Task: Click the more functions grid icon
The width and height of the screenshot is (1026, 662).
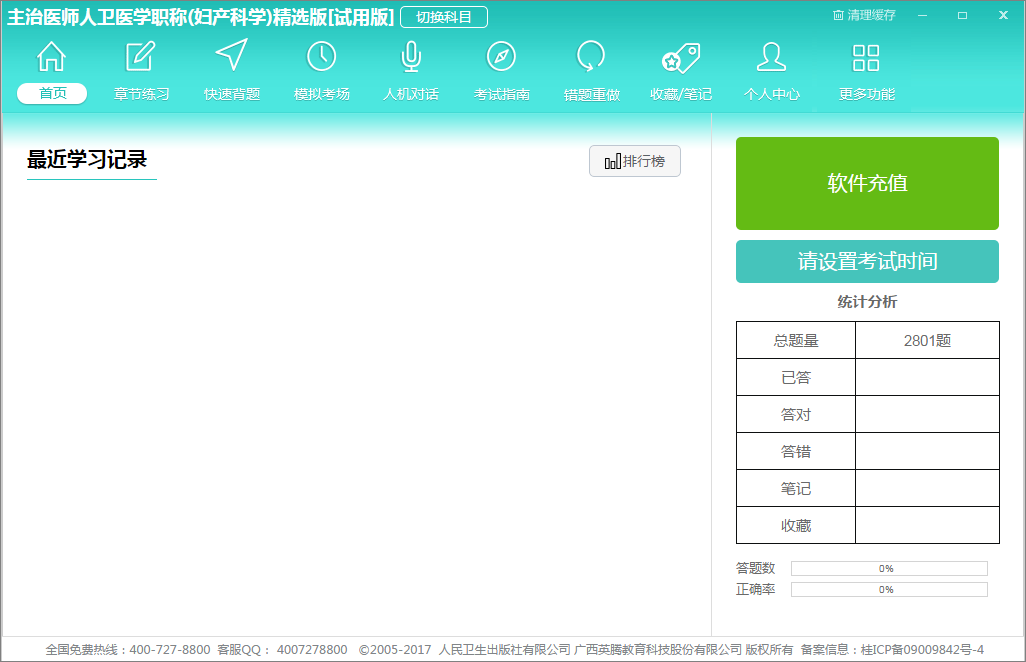Action: pyautogui.click(x=866, y=58)
